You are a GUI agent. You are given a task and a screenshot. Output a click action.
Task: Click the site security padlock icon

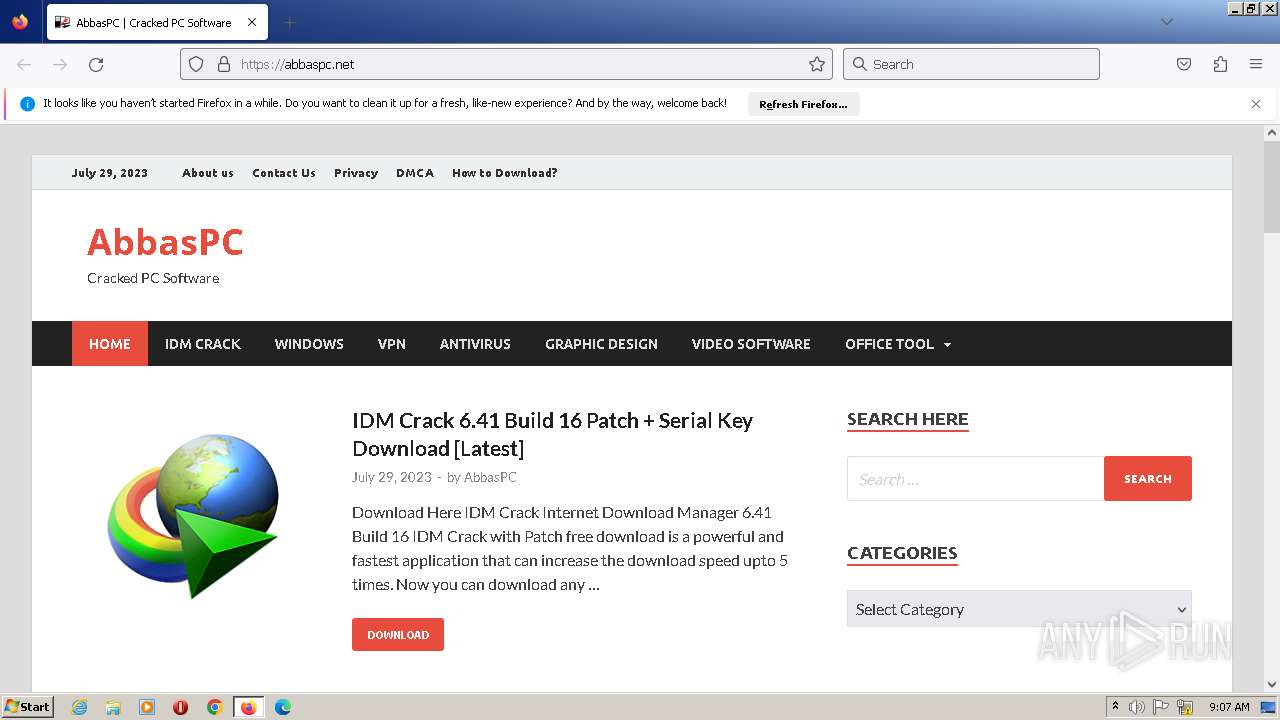click(224, 64)
